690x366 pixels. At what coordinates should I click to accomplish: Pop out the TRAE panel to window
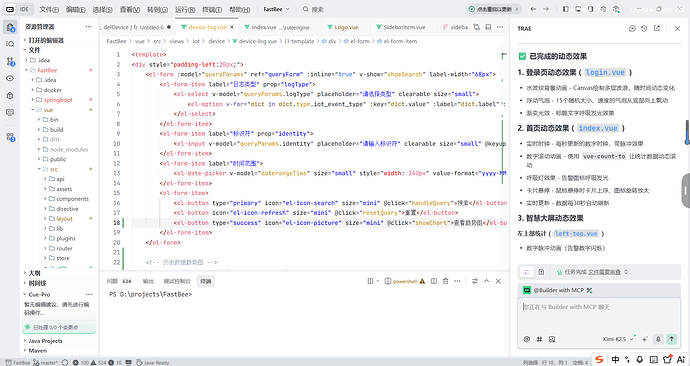click(x=657, y=28)
